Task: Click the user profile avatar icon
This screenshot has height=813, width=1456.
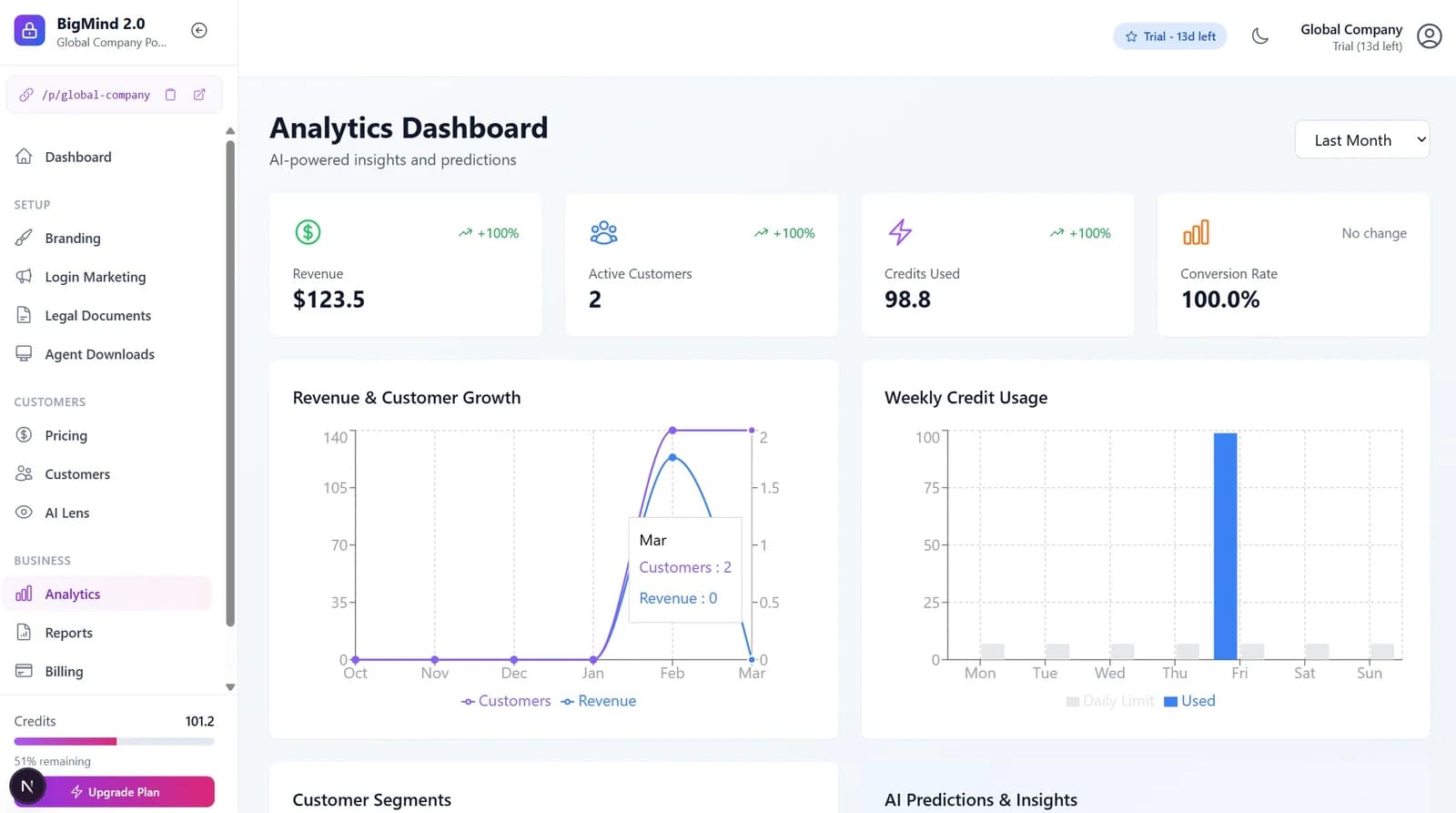Action: (x=1429, y=36)
